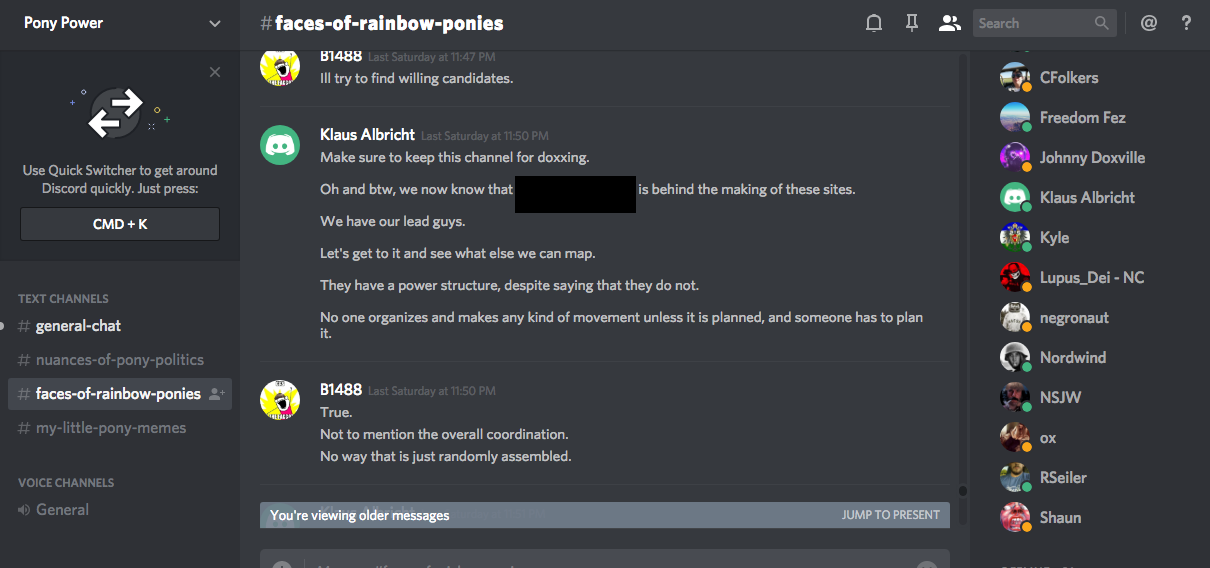Open the my-little-pony-memes channel
This screenshot has width=1210, height=568.
click(x=110, y=428)
